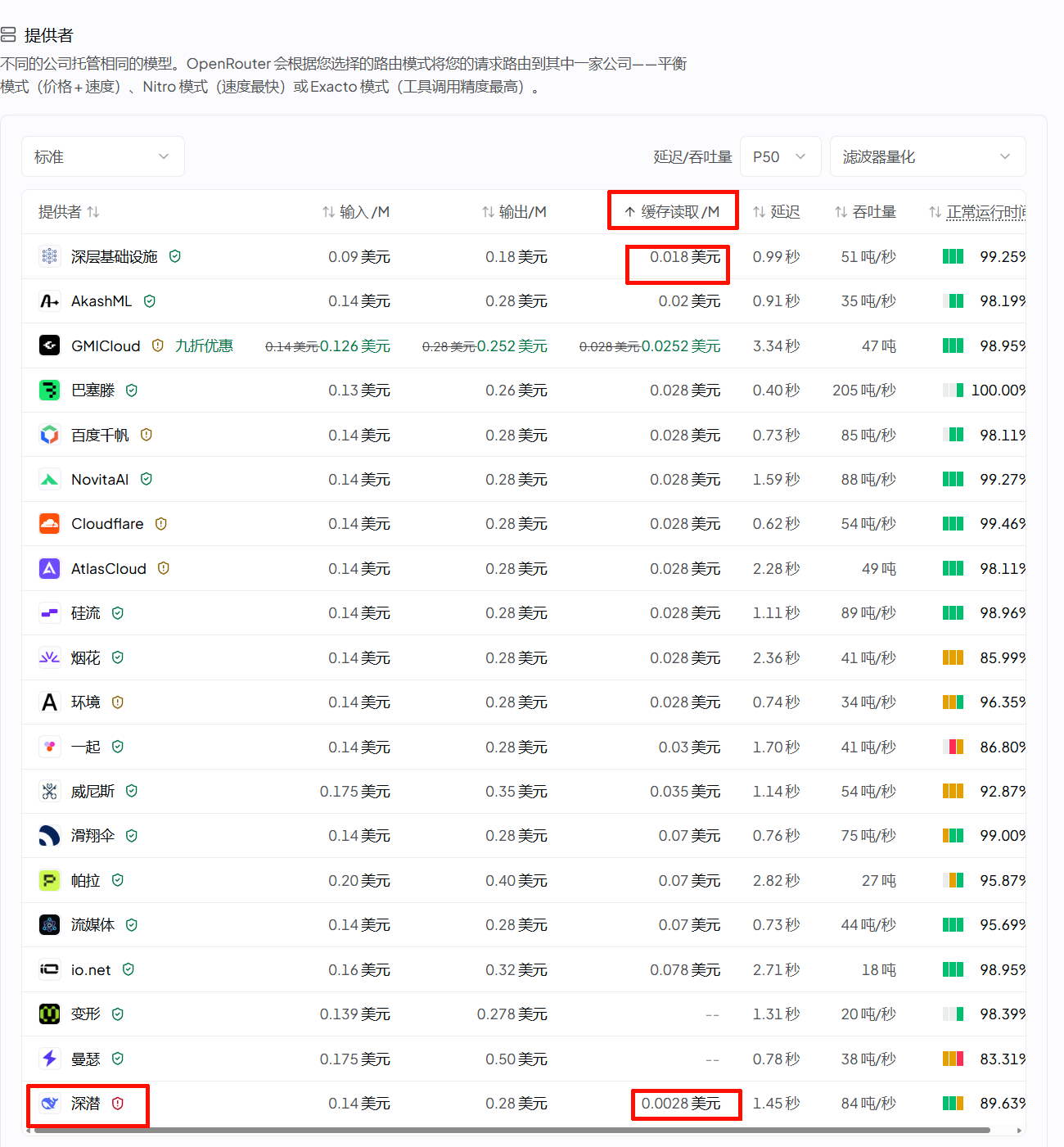Click uptime bars for 深层基础设施 row
1064x1147 pixels.
coord(953,256)
